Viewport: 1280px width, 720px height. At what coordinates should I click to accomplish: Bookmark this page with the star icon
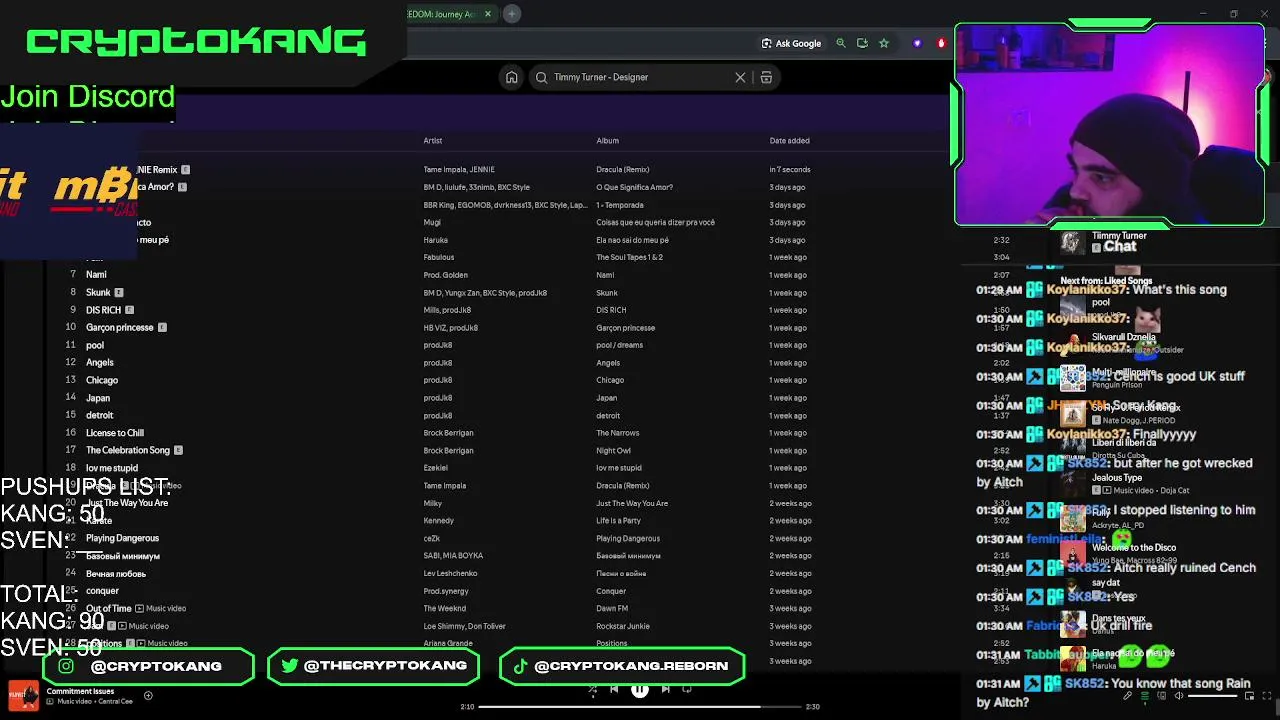[884, 43]
